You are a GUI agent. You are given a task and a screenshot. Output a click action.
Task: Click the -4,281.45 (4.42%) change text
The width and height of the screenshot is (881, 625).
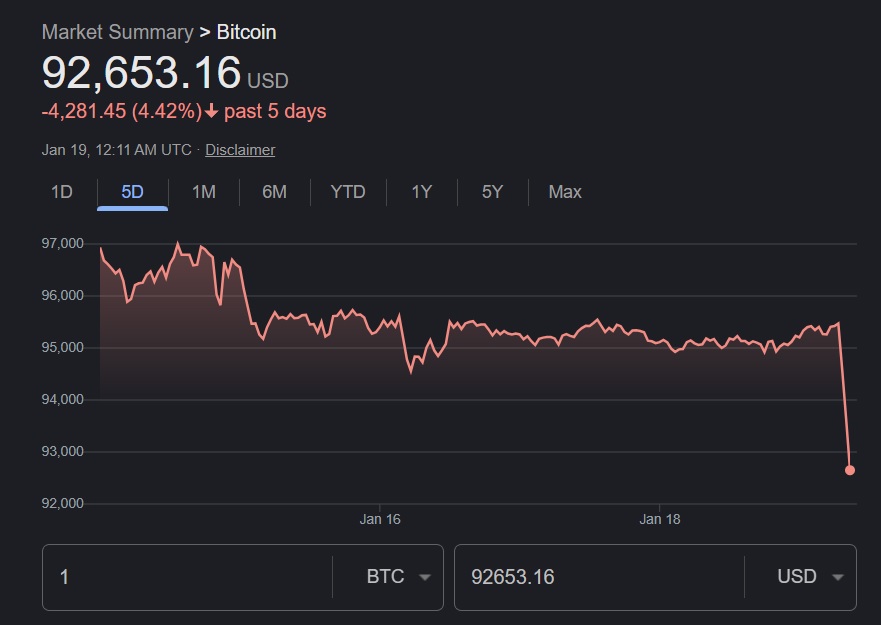pyautogui.click(x=121, y=111)
